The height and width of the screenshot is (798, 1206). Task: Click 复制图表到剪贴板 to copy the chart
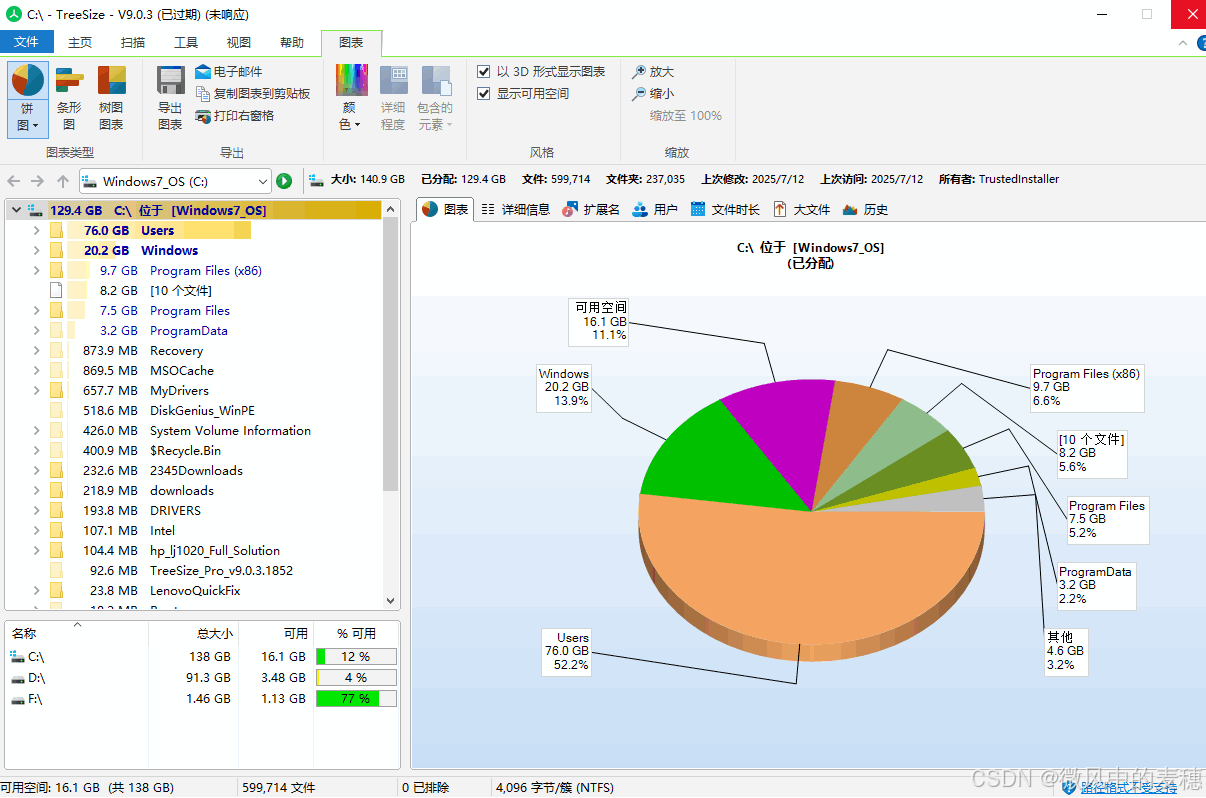pyautogui.click(x=253, y=94)
